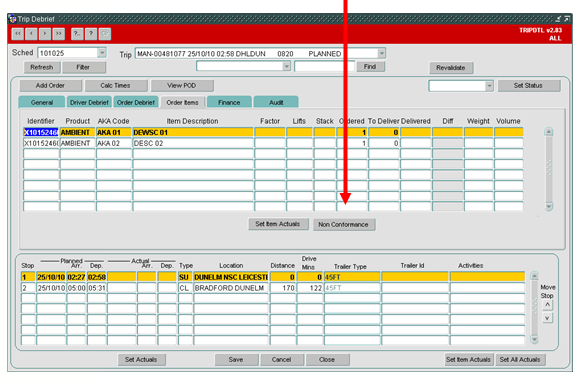Jump to last record with double-right arrow
Screen dimensions: 583x381
pyautogui.click(x=59, y=34)
